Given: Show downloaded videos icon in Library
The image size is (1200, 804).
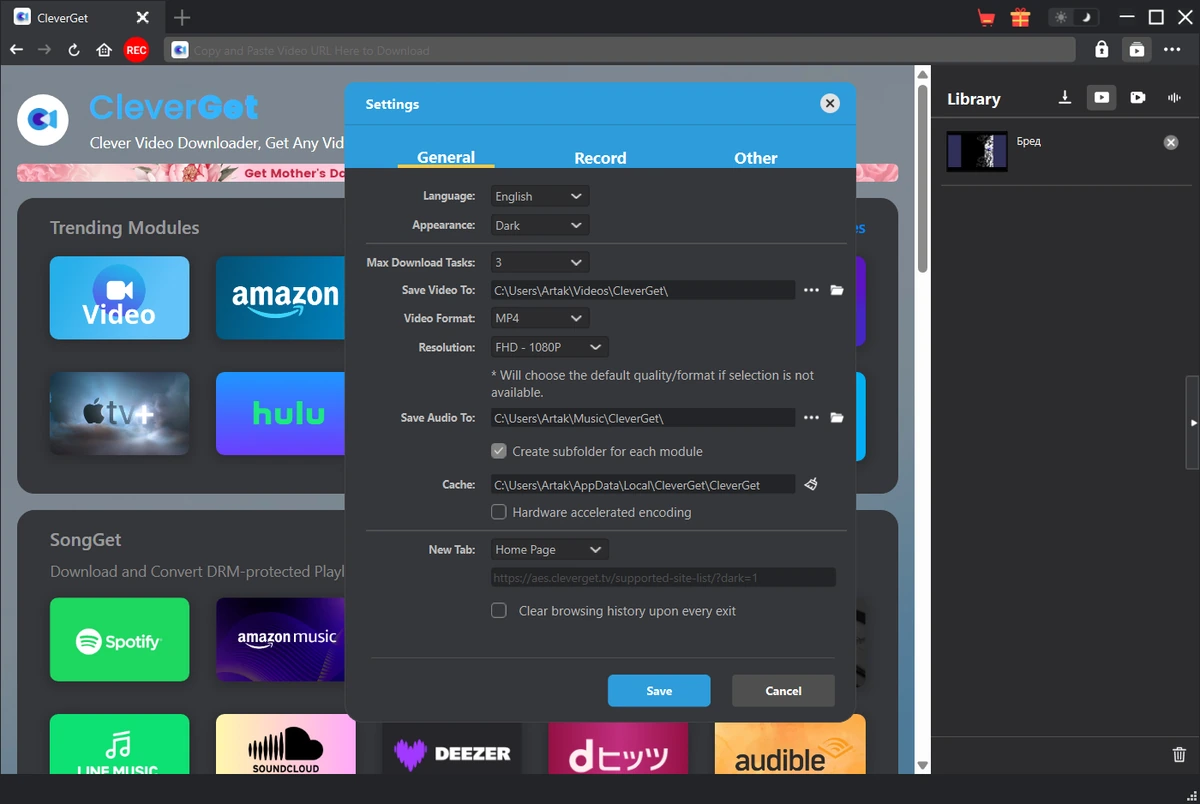Looking at the screenshot, I should pyautogui.click(x=1101, y=97).
